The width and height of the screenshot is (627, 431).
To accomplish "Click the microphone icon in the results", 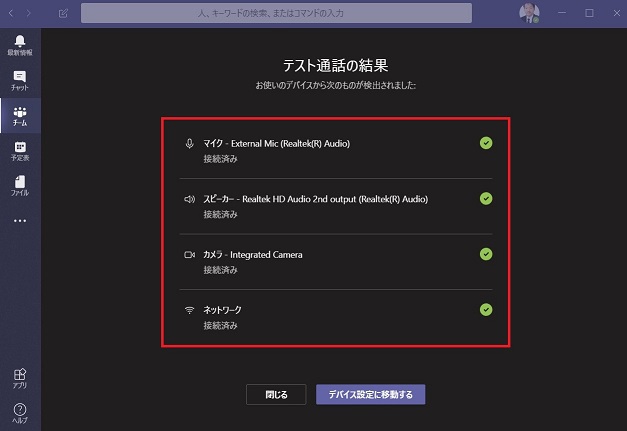I will tap(190, 143).
